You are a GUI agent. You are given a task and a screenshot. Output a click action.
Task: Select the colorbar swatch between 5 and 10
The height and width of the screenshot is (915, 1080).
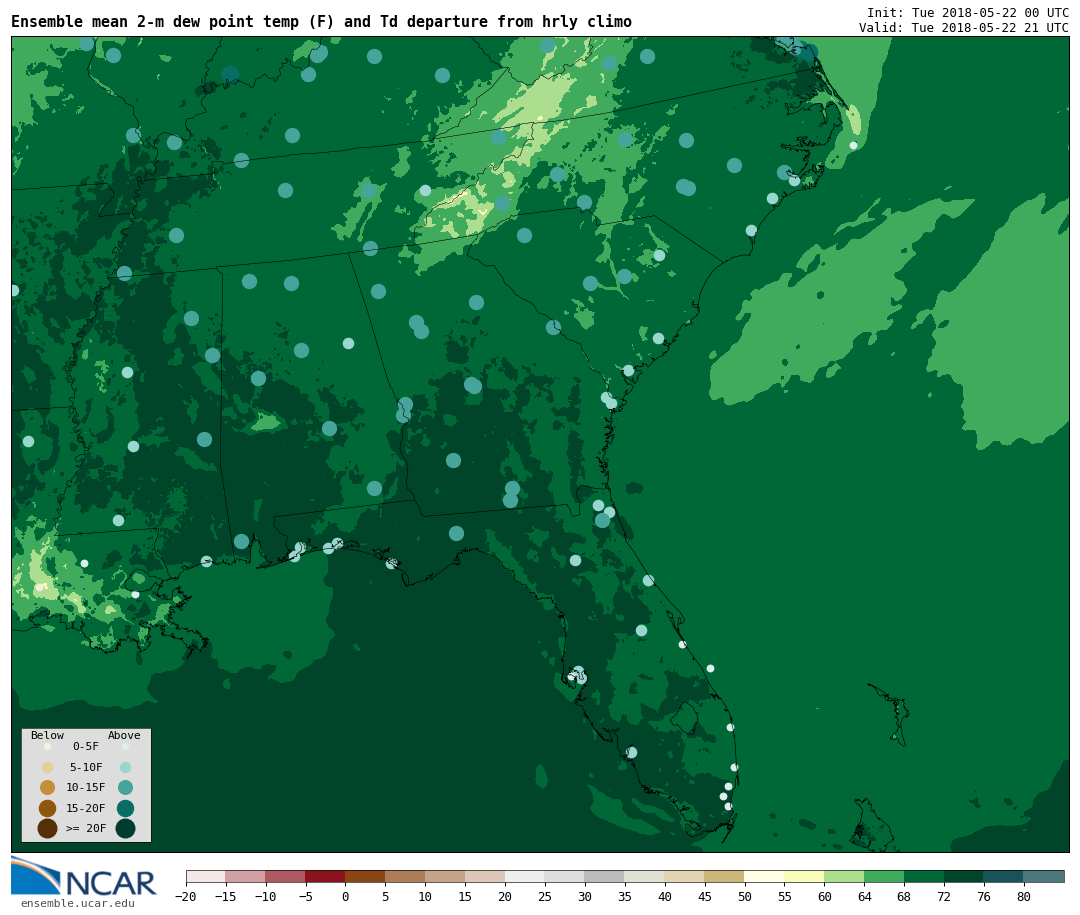click(x=406, y=876)
